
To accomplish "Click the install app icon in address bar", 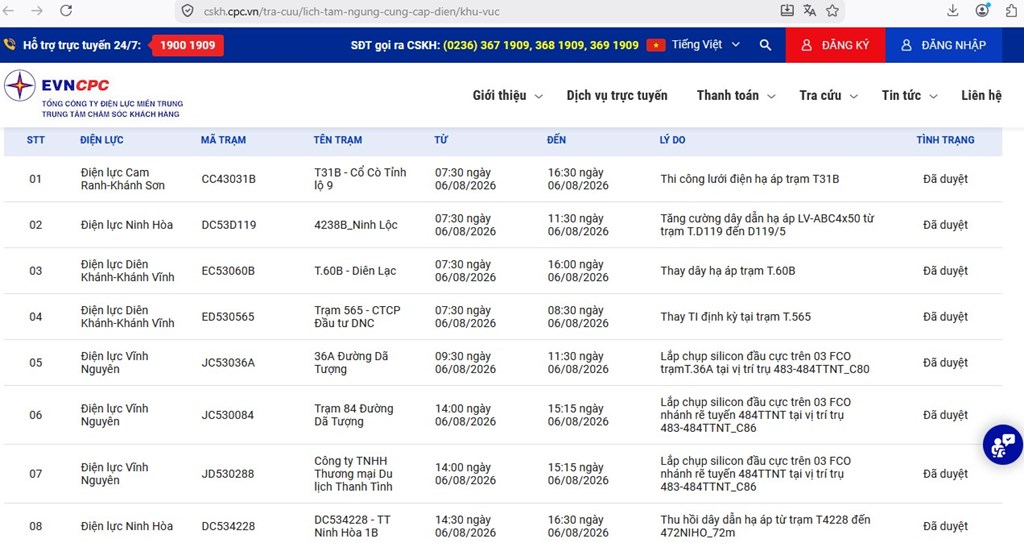I will (787, 10).
